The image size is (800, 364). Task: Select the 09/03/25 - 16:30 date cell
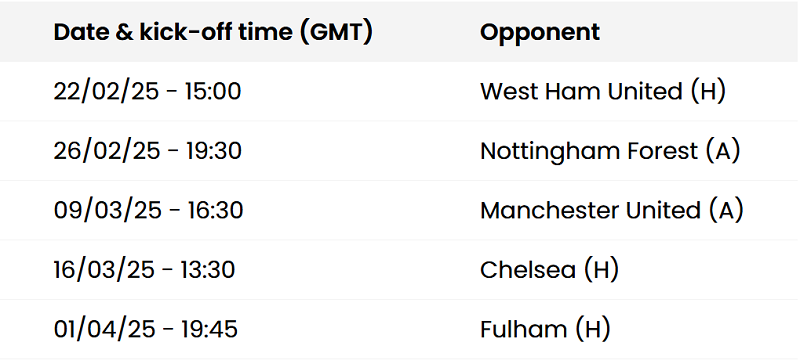click(x=148, y=210)
